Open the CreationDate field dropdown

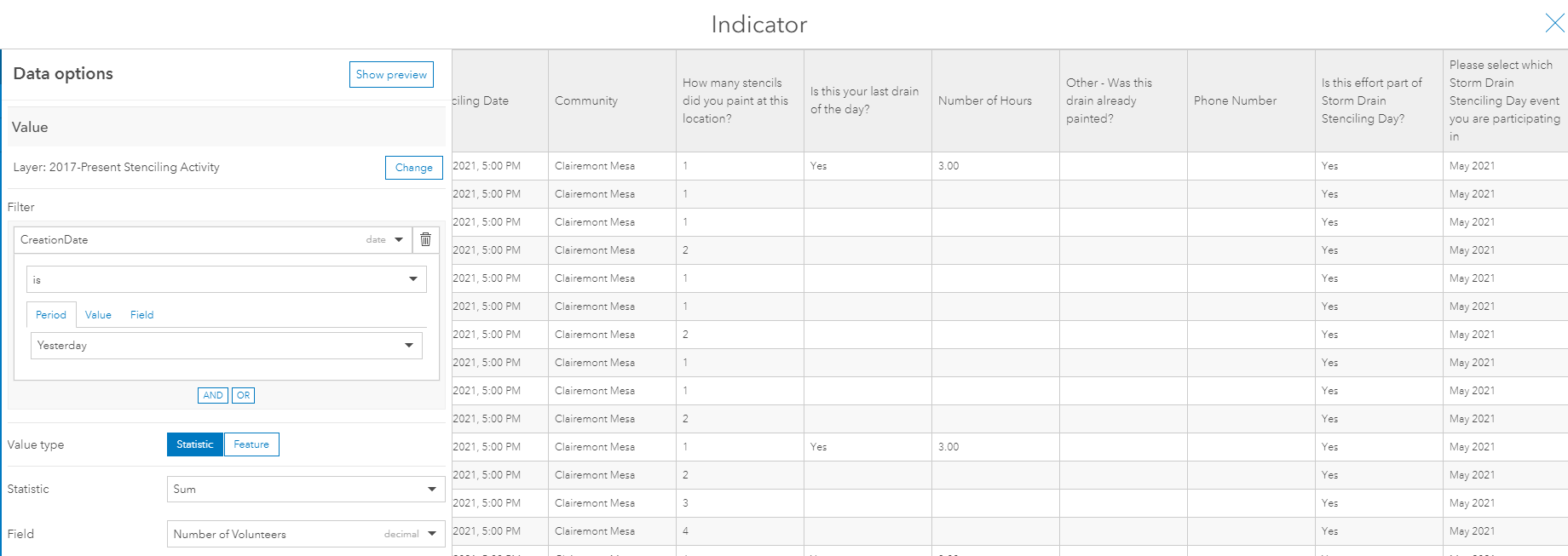(213, 240)
